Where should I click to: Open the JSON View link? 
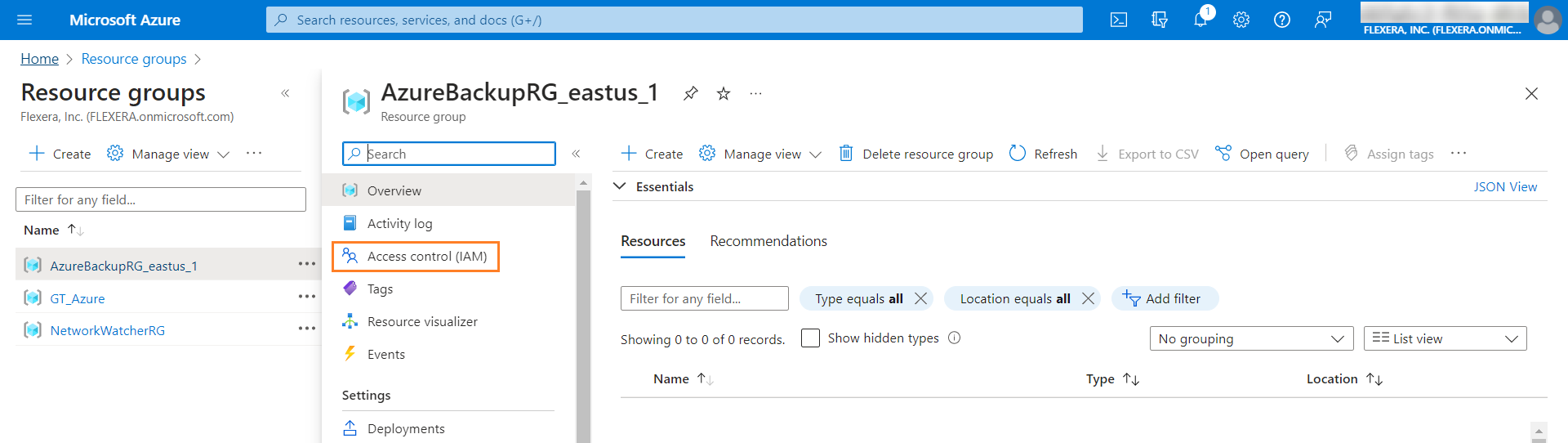1504,186
